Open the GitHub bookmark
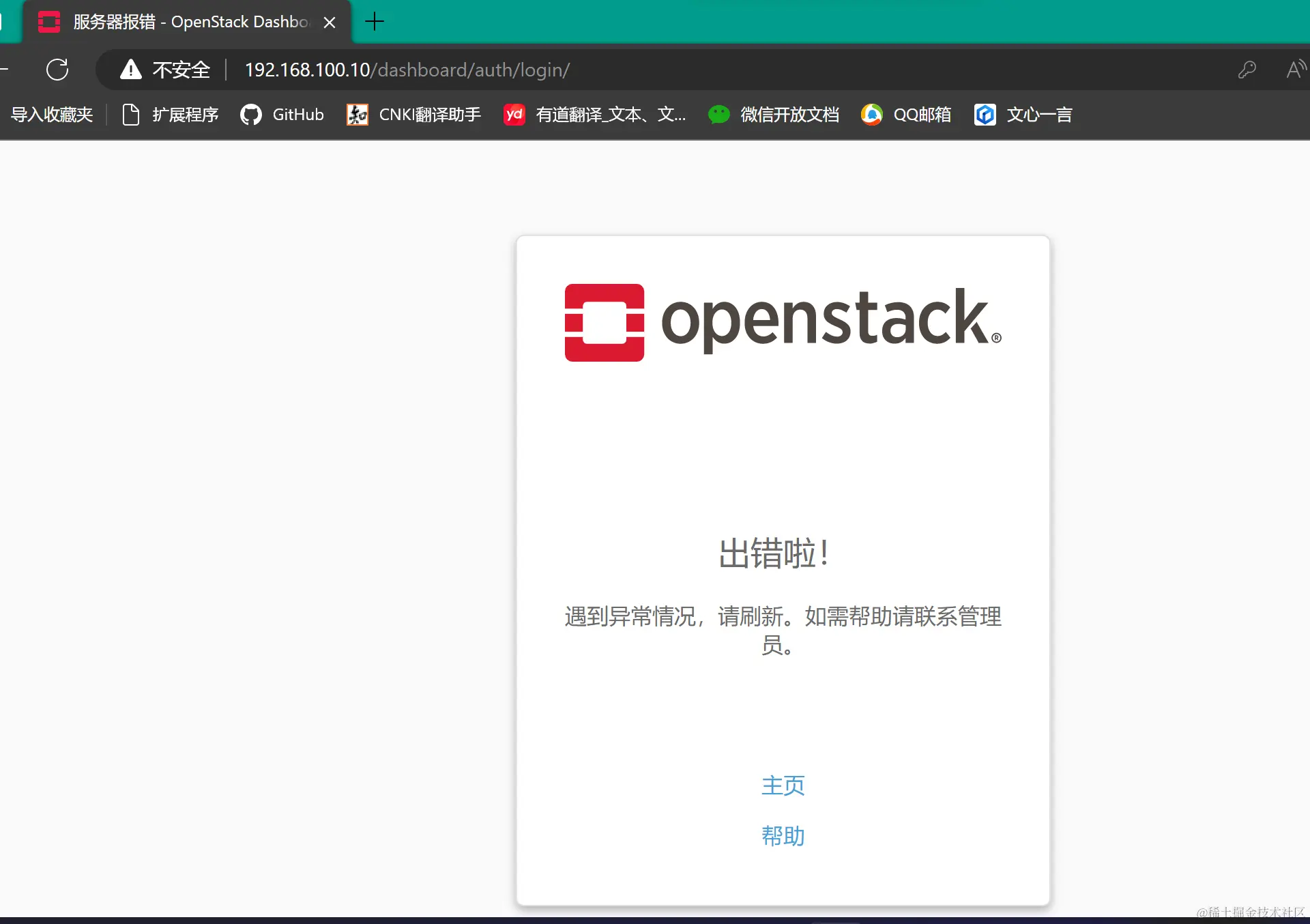1310x924 pixels. 282,115
